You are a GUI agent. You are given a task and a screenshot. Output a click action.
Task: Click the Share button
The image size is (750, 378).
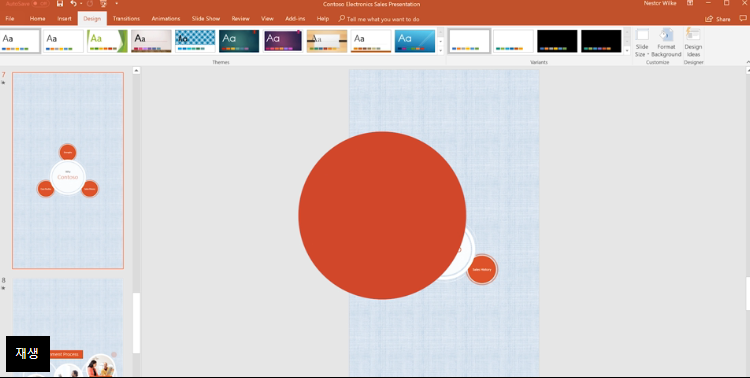click(x=718, y=19)
